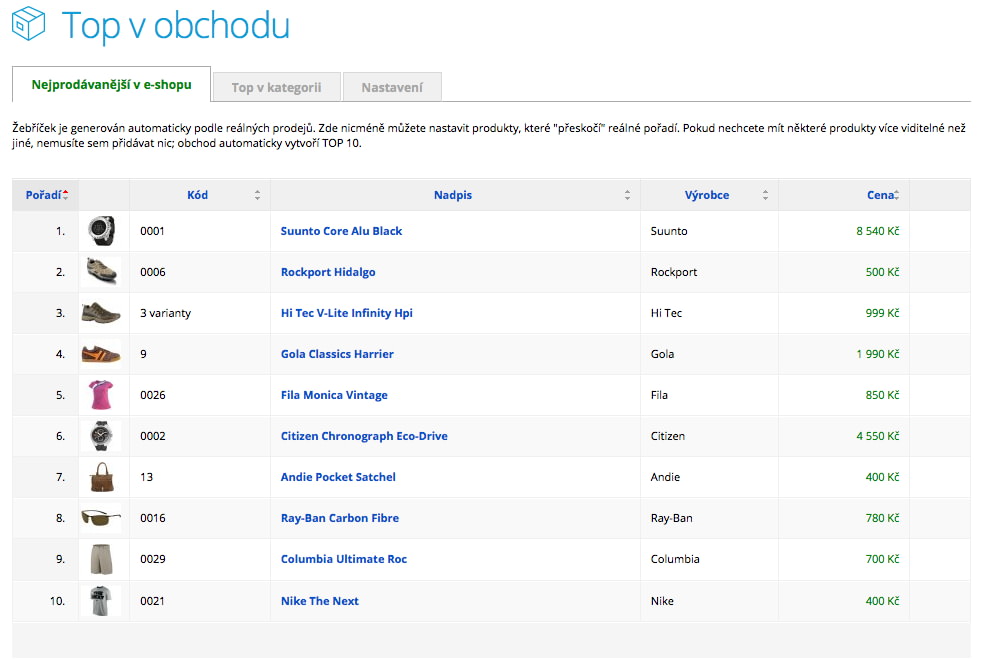Image resolution: width=985 pixels, height=660 pixels.
Task: Click the price 850 Kč
Action: tap(882, 395)
